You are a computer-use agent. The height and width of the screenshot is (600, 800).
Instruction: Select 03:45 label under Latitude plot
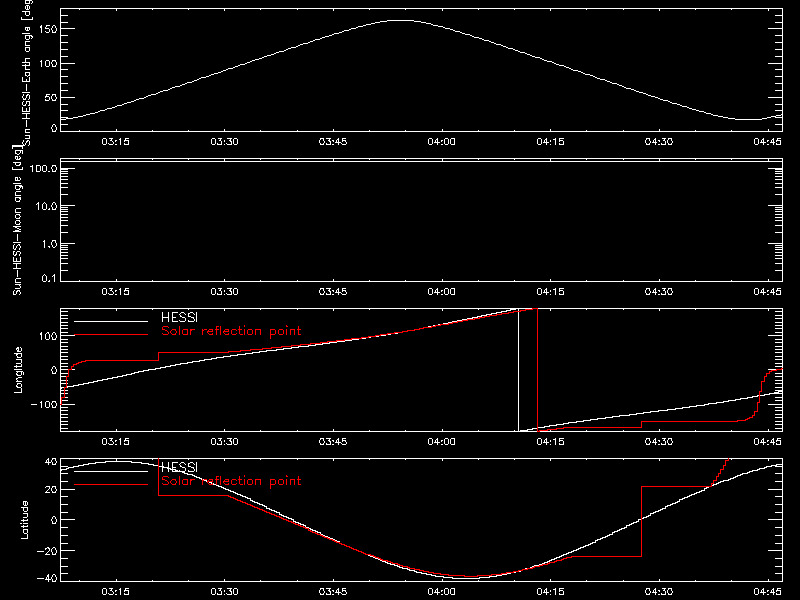[x=333, y=591]
